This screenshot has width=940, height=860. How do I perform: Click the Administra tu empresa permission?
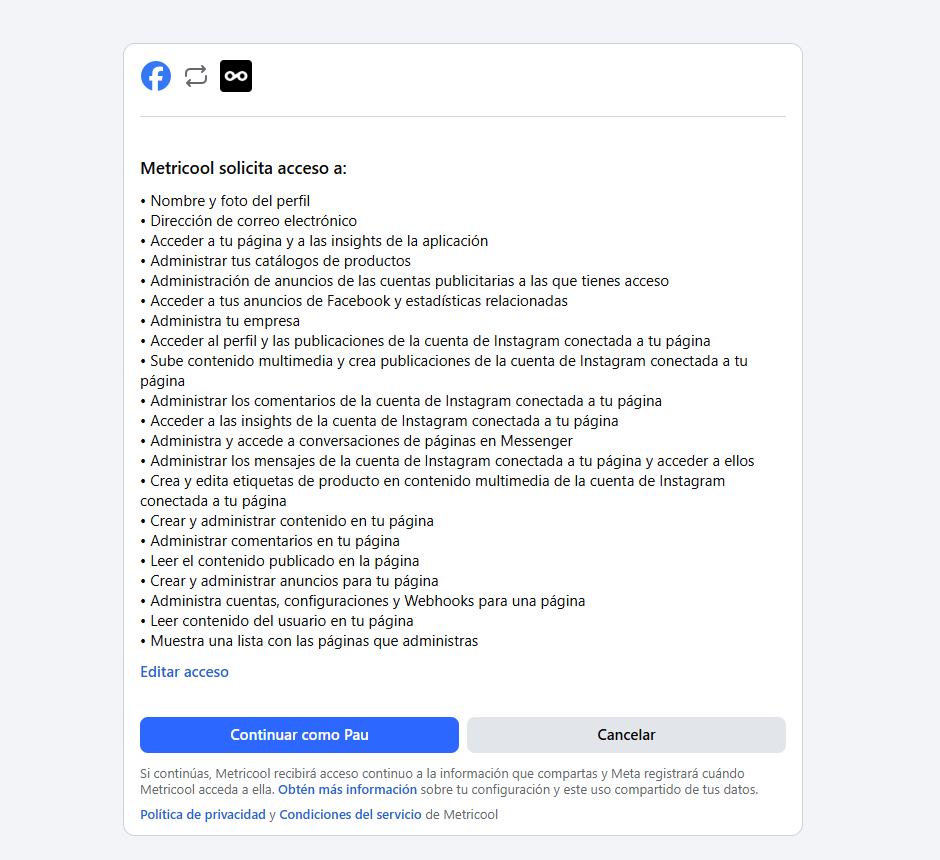point(220,321)
